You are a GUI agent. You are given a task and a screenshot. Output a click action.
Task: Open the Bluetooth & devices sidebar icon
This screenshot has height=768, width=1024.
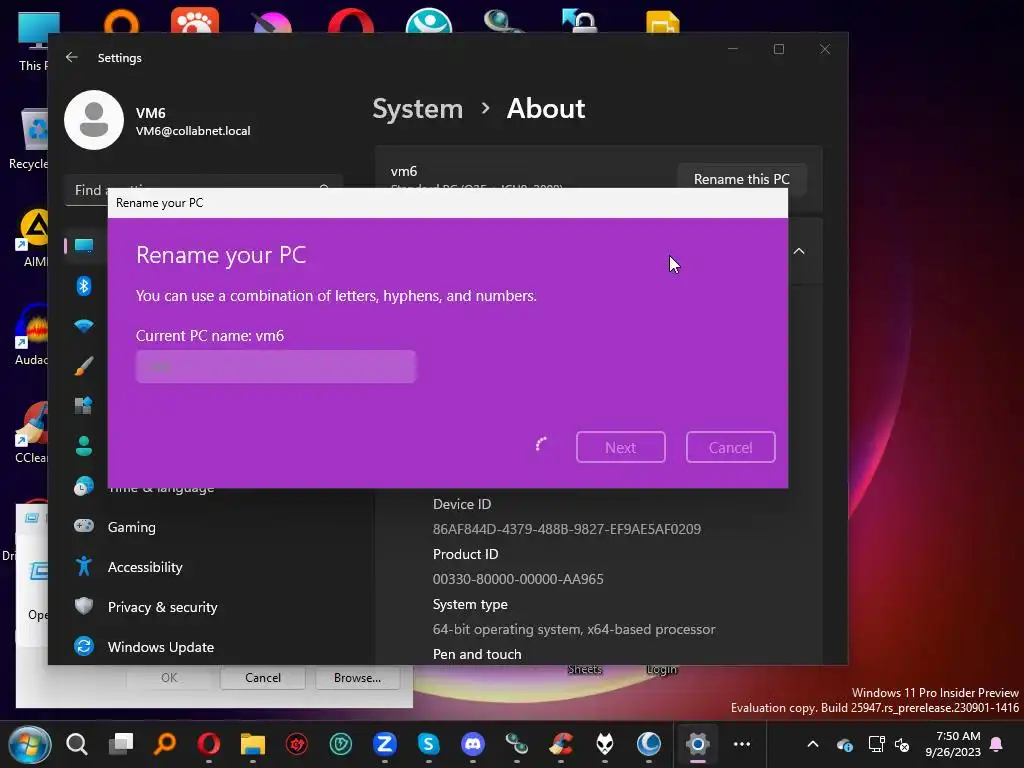[84, 286]
